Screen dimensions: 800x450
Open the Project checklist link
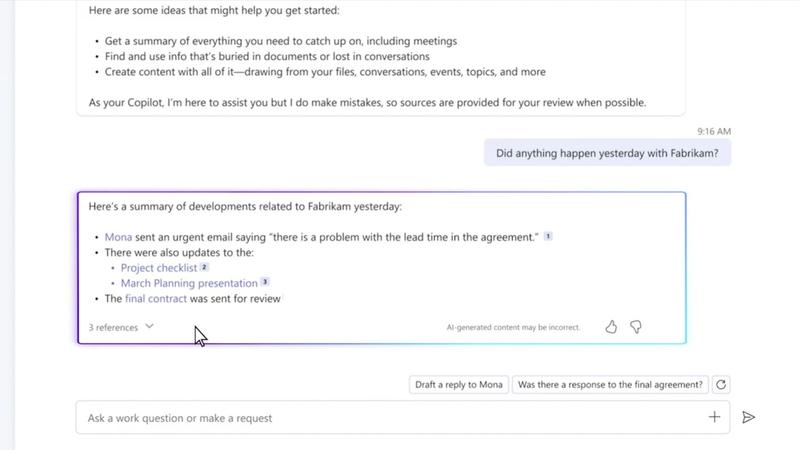point(159,268)
